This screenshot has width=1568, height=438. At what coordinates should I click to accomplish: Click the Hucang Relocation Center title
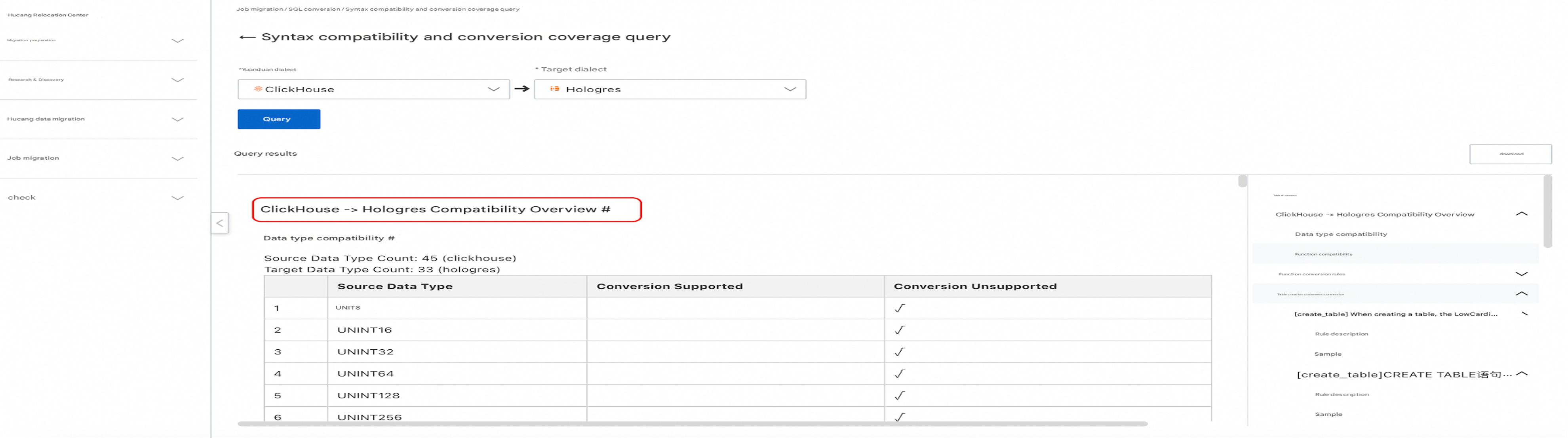48,15
